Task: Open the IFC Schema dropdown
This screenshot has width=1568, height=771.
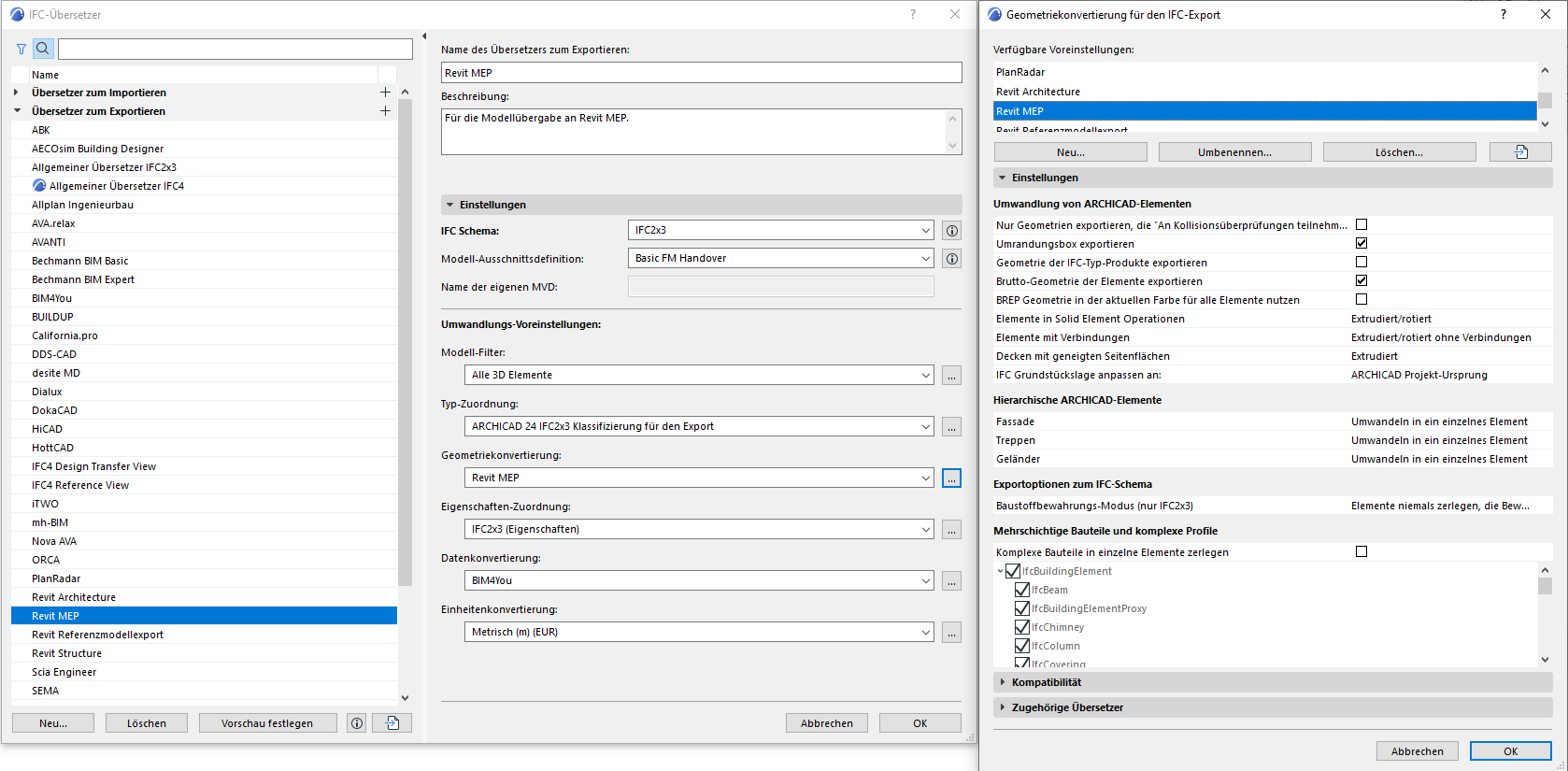Action: point(780,230)
